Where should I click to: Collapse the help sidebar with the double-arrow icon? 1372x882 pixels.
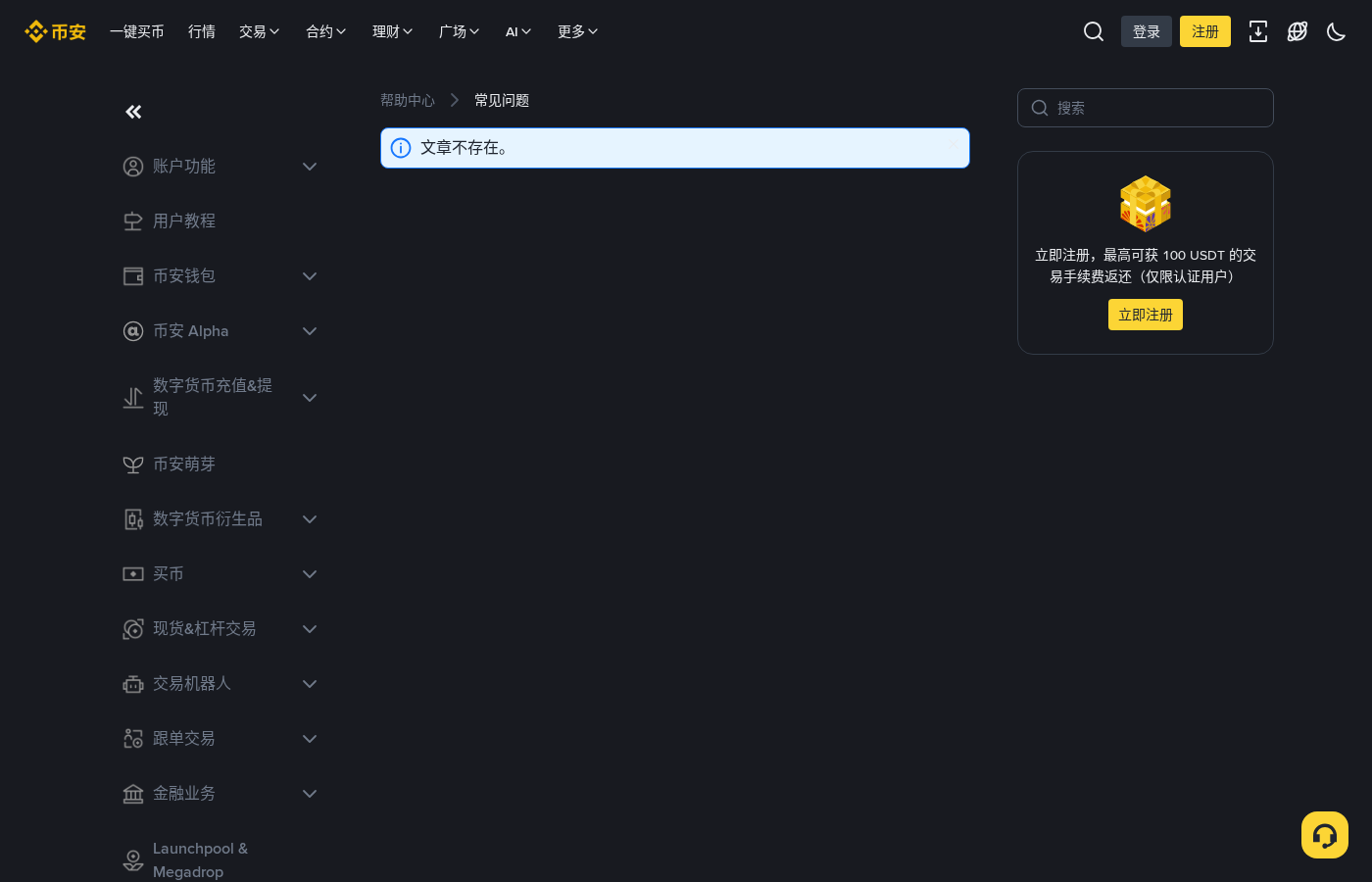click(133, 112)
